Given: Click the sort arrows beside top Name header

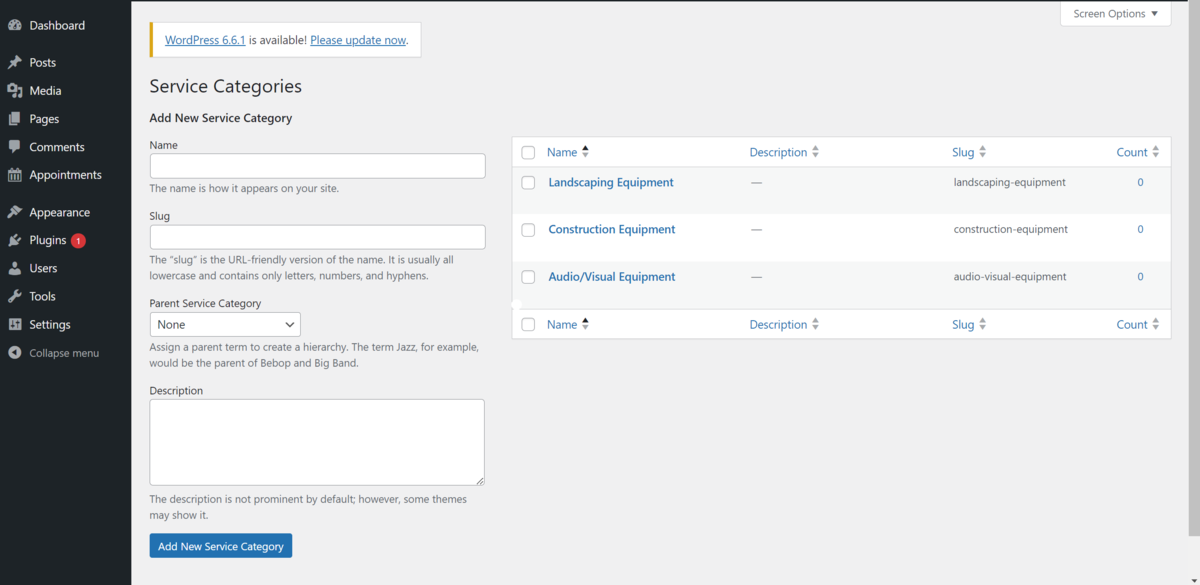Looking at the screenshot, I should [x=585, y=152].
